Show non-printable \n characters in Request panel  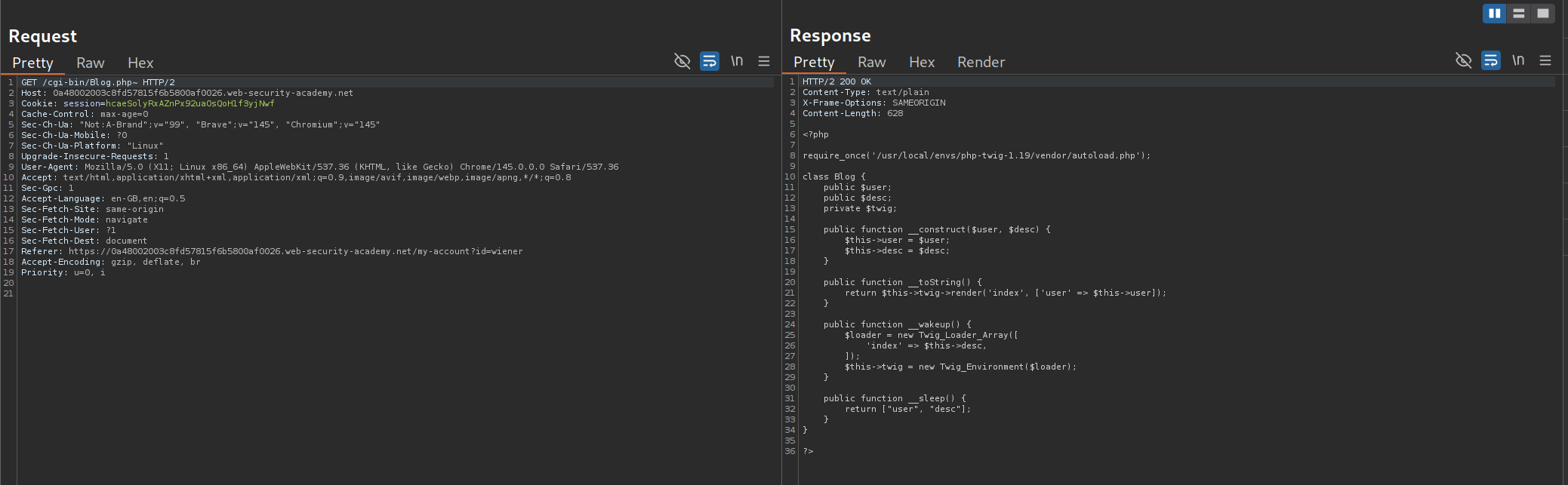(x=737, y=61)
